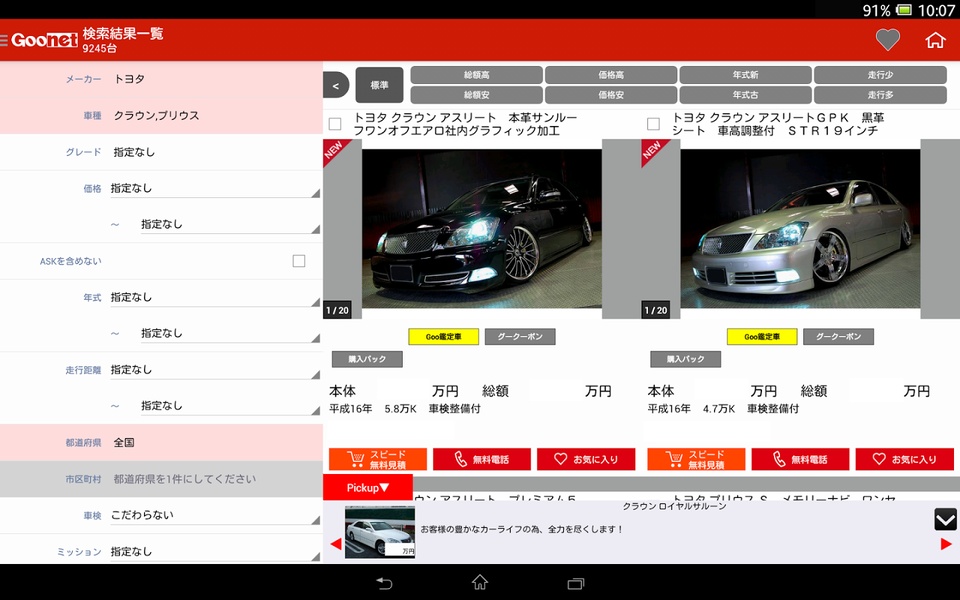Toggle the ASKを含めない checkbox
960x600 pixels.
point(299,261)
